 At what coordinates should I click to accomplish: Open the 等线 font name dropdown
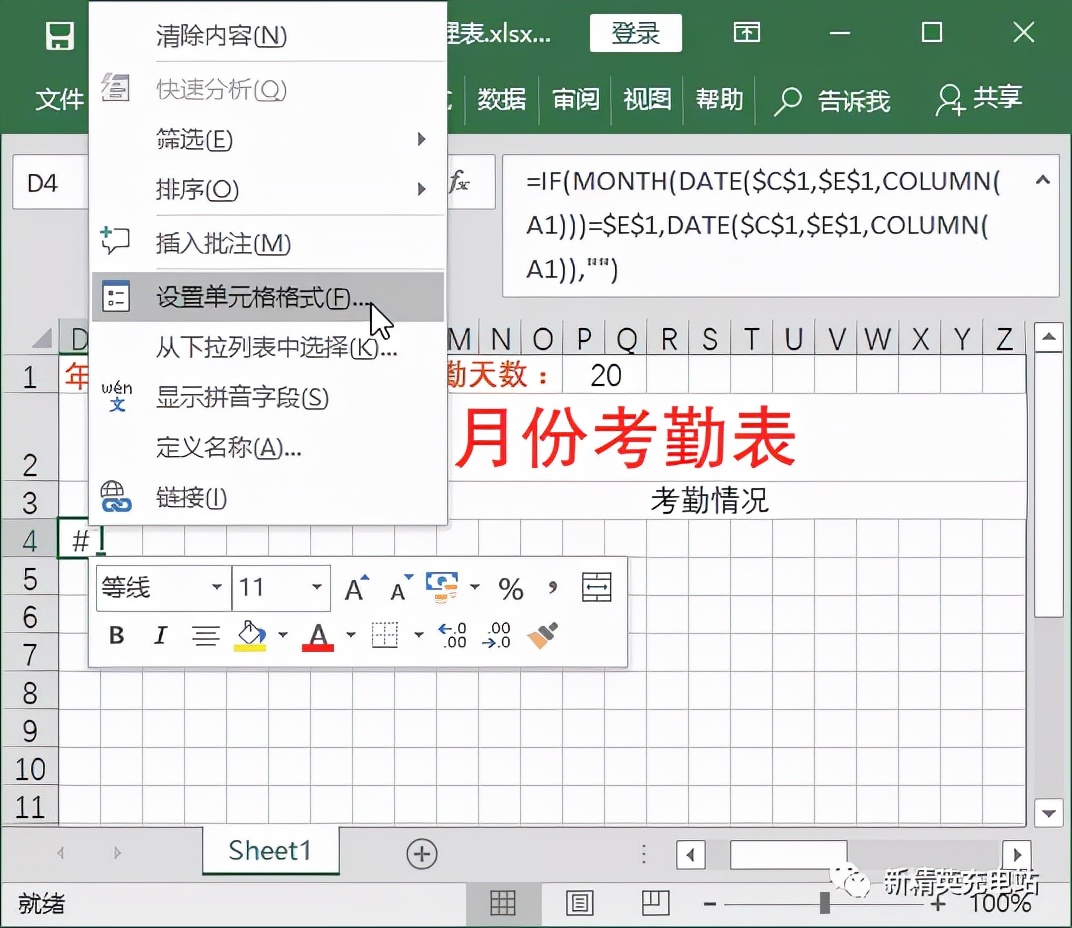[x=219, y=588]
